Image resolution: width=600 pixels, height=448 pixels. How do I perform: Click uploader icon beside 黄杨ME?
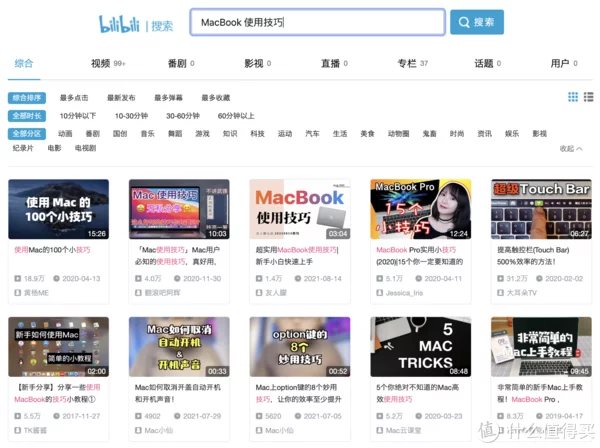pos(17,292)
